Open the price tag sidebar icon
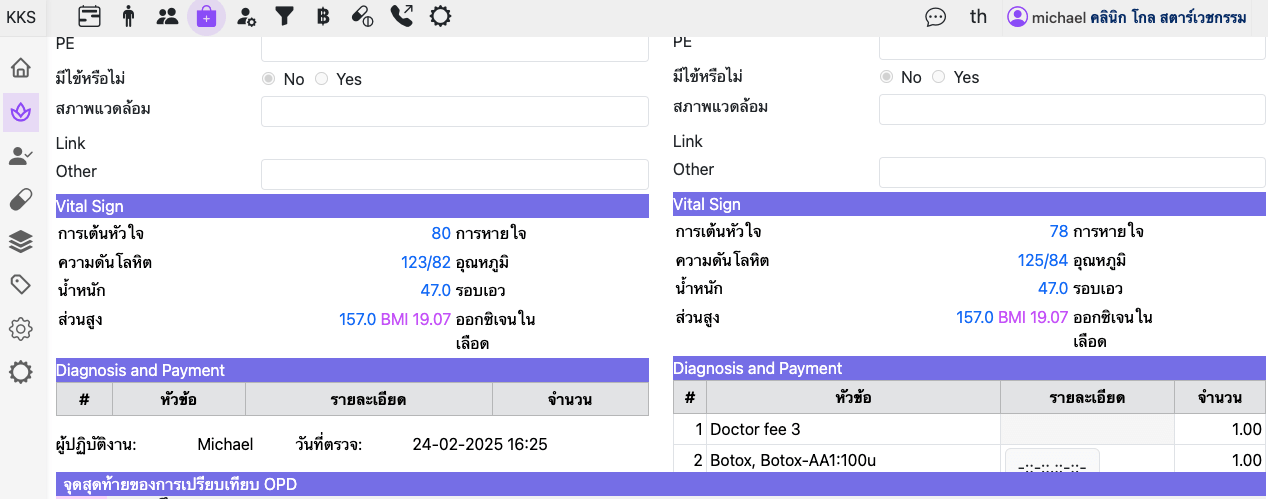1268x499 pixels. click(x=20, y=285)
